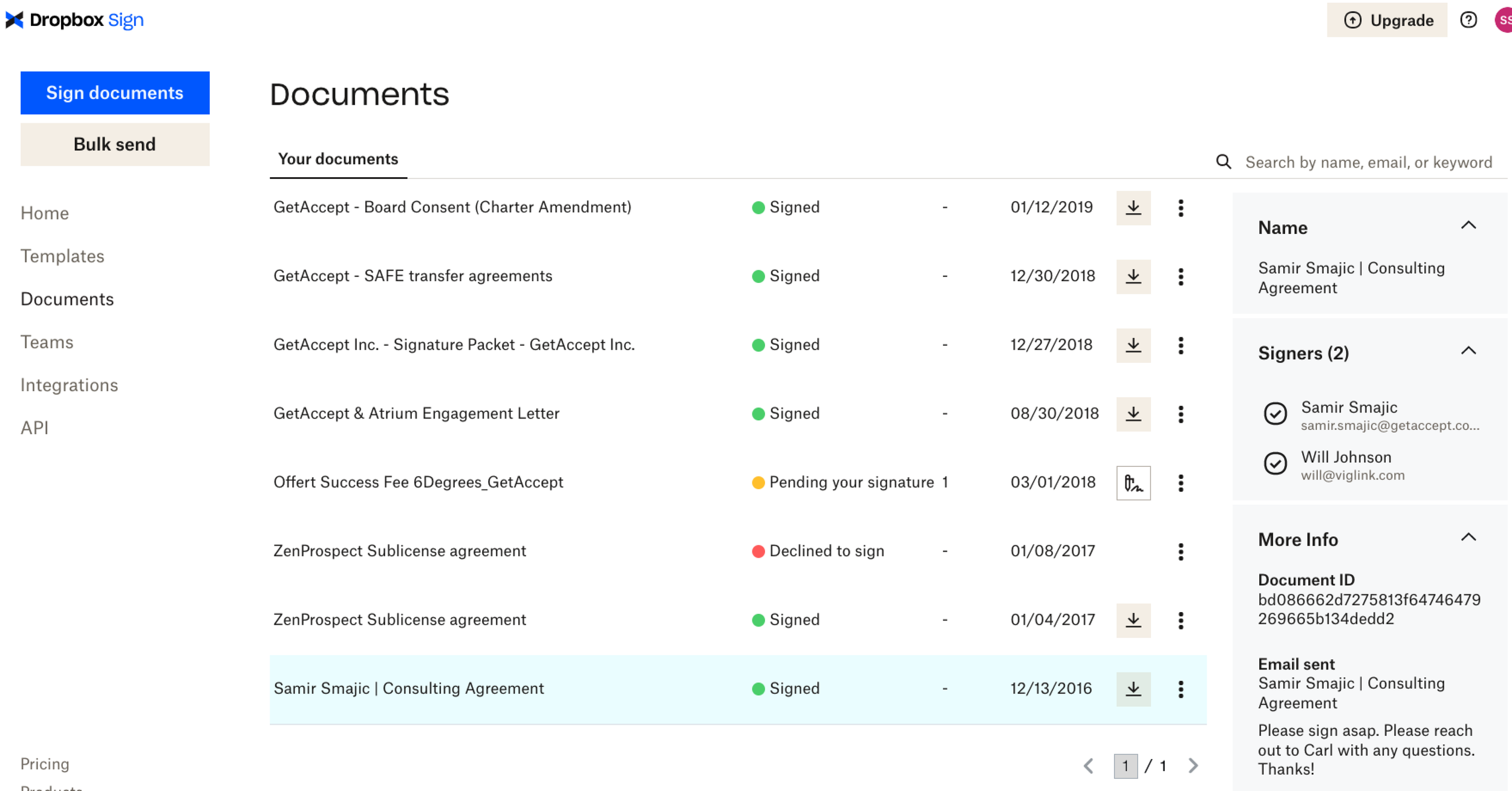This screenshot has width=1512, height=791.
Task: Select Samir Smajic | Consulting Agreement row name
Action: point(409,688)
